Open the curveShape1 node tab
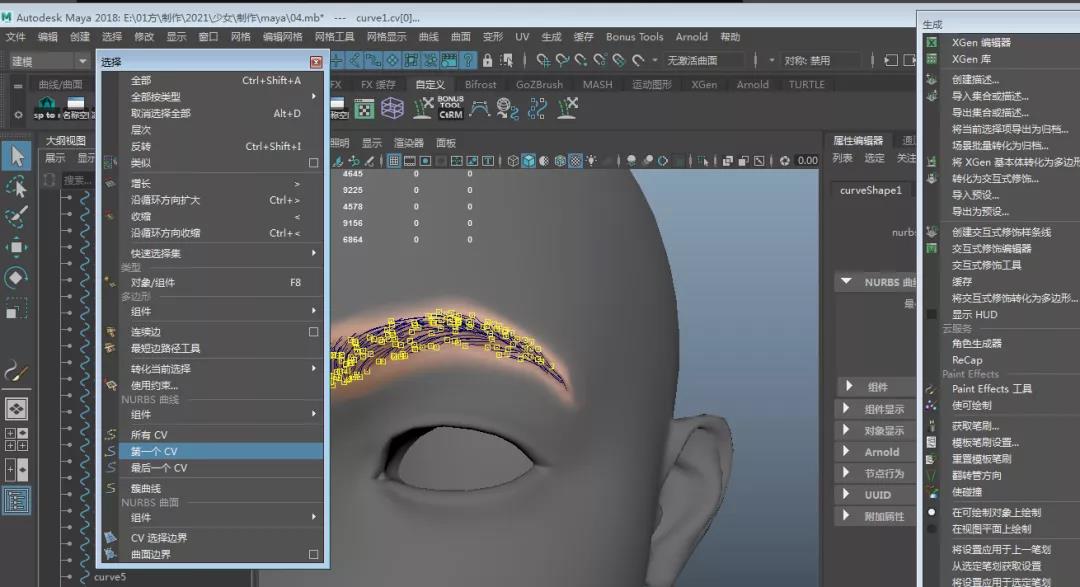 pos(870,190)
